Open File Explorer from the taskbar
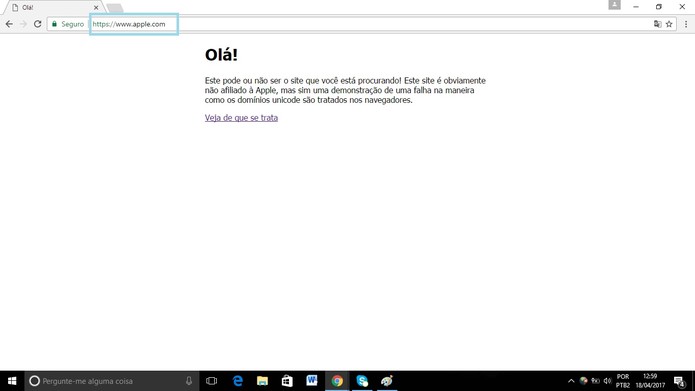695x391 pixels. (262, 381)
